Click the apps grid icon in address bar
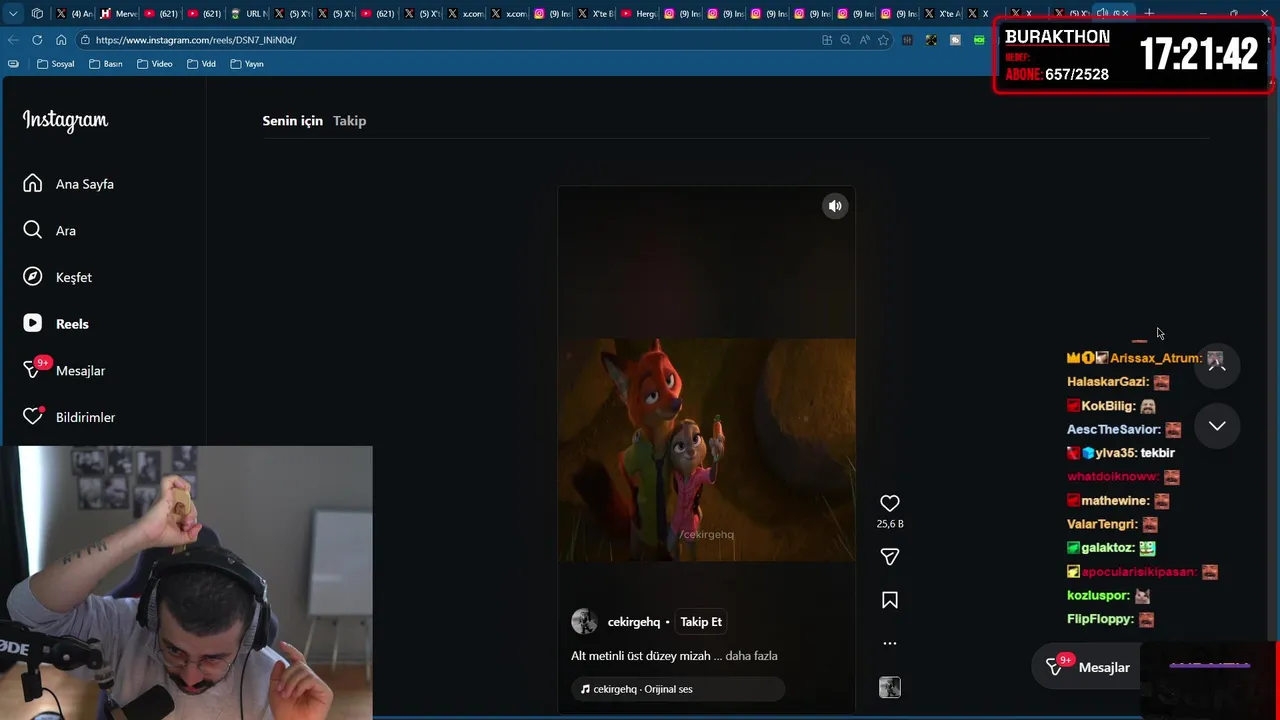This screenshot has width=1280, height=720. [827, 40]
